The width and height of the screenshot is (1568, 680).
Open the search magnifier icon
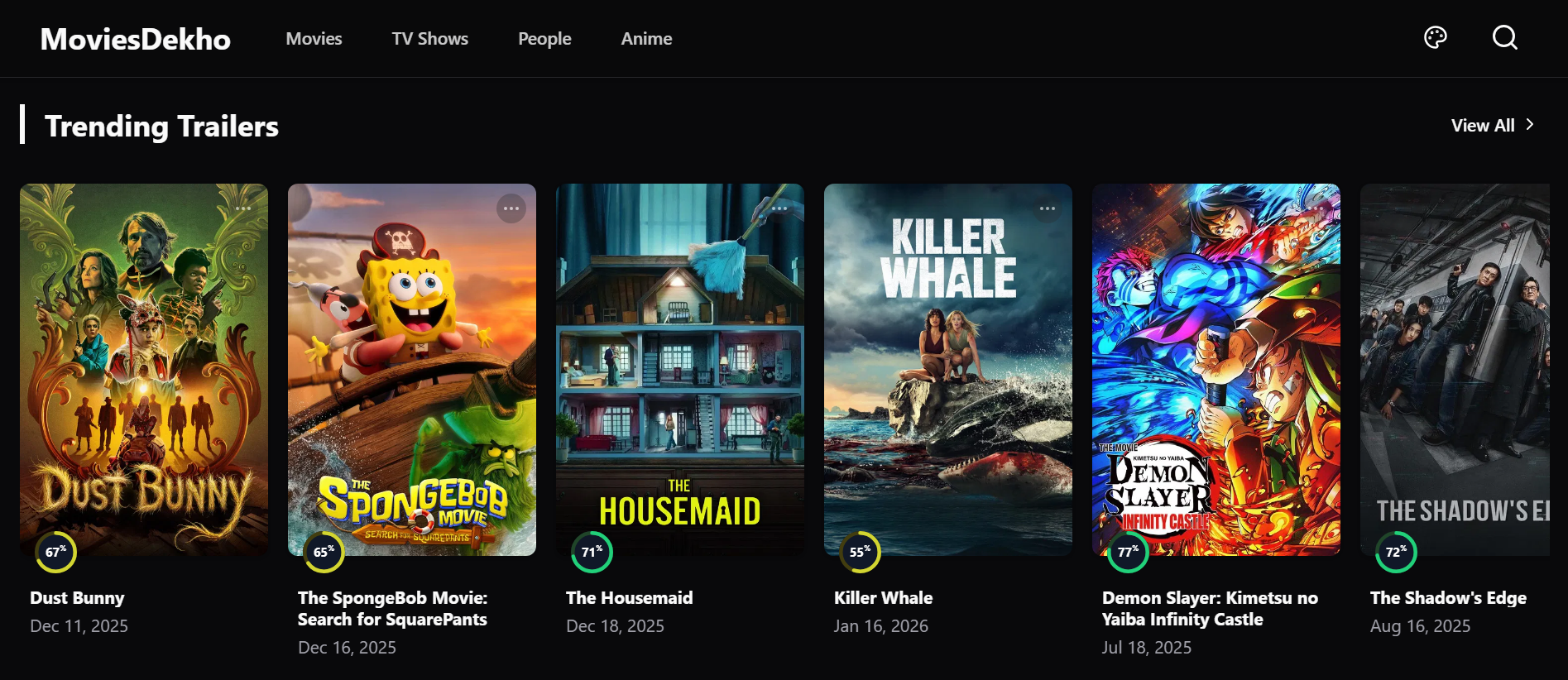click(1504, 38)
